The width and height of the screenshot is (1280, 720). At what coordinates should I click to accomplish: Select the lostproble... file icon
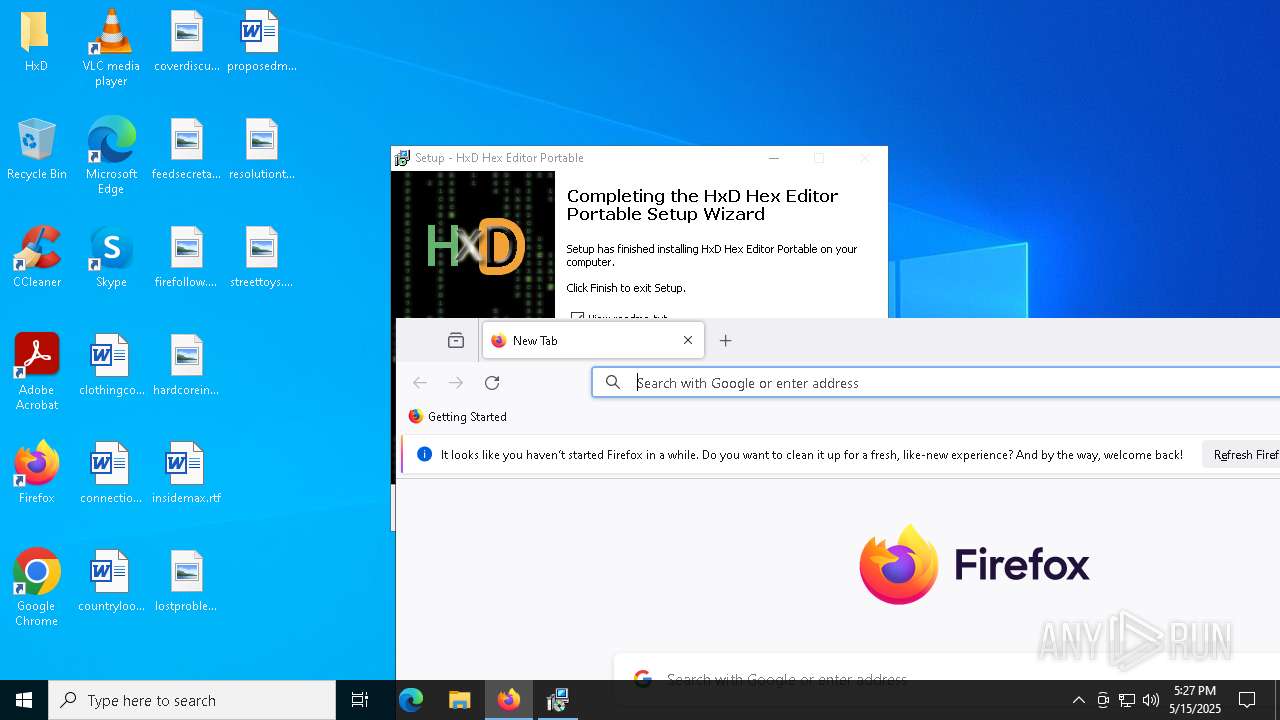coord(186,581)
